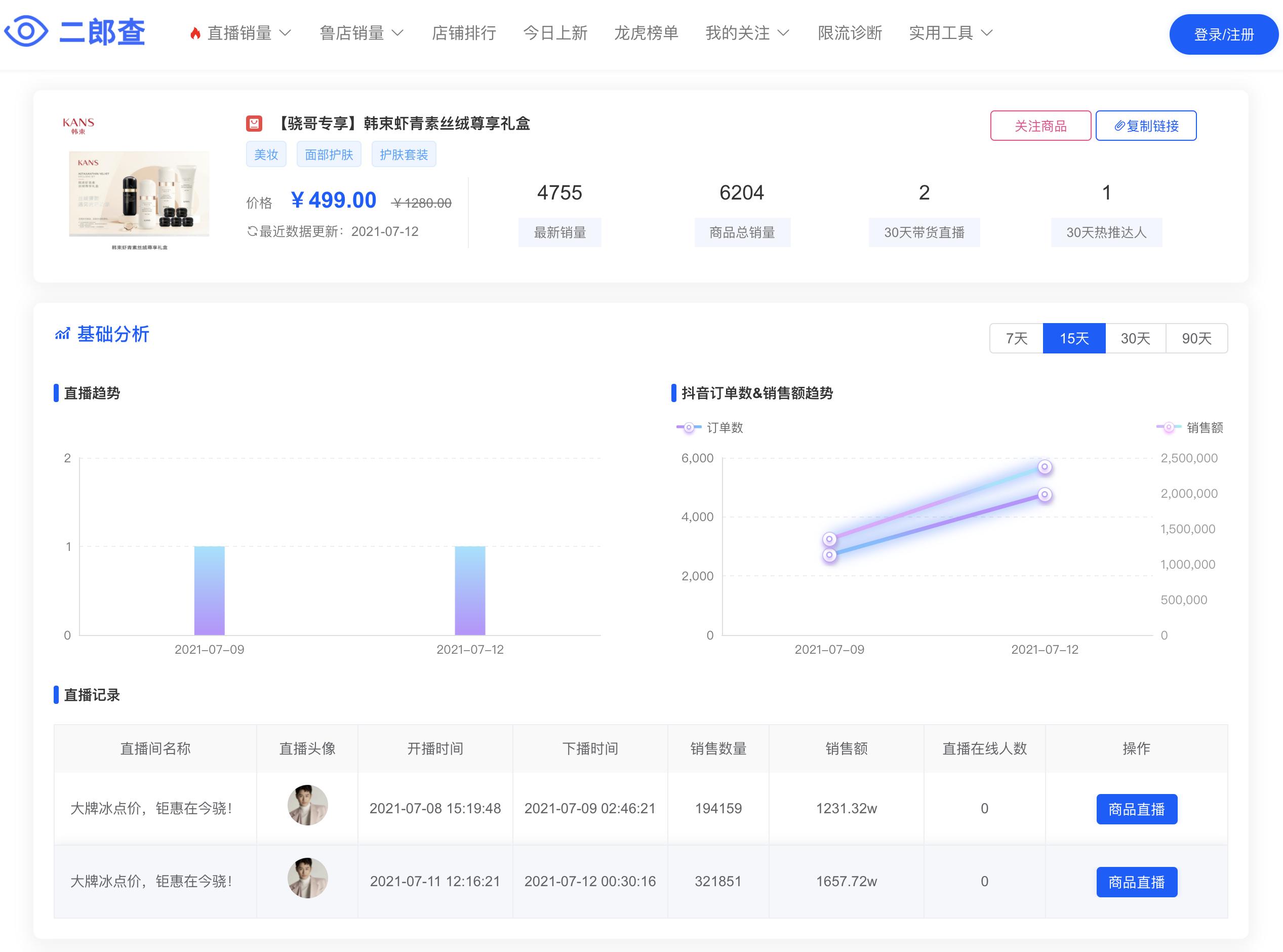
Task: Click the red shop icon before product title
Action: (x=254, y=124)
